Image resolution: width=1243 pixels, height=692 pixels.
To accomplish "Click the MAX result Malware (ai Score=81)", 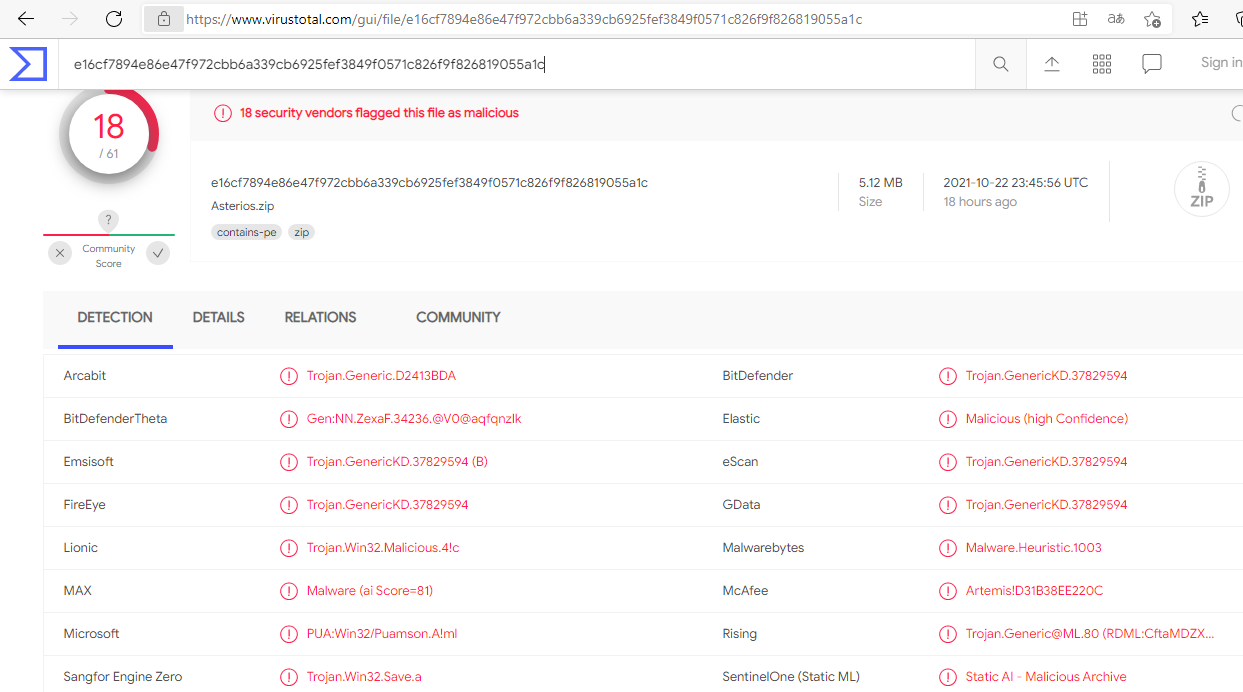I will [370, 591].
